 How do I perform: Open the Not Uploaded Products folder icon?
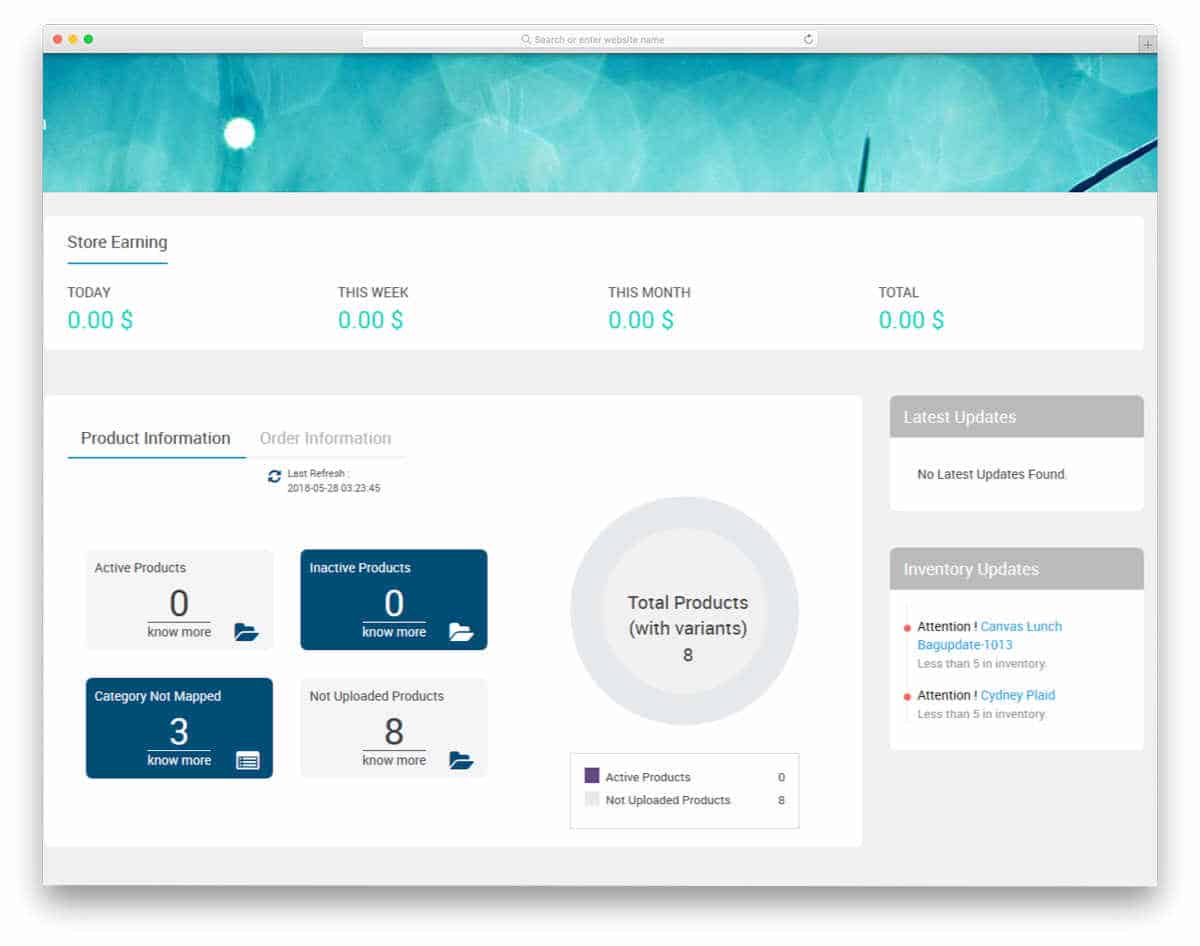click(460, 760)
